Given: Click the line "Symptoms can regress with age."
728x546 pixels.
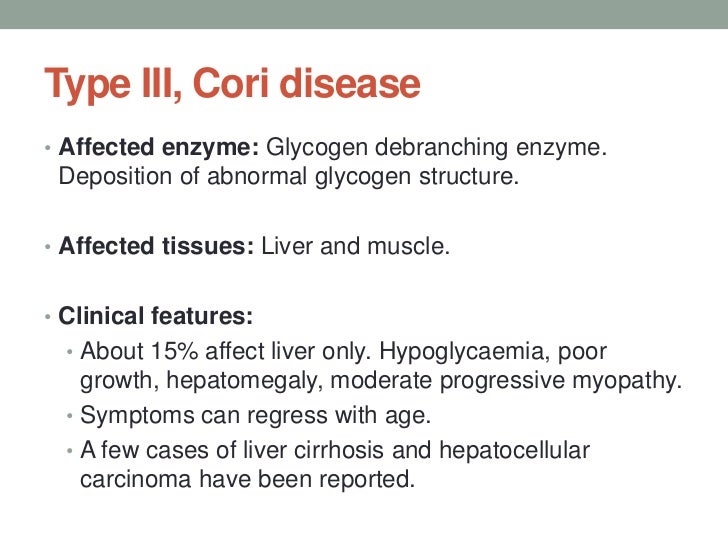Looking at the screenshot, I should [x=256, y=416].
